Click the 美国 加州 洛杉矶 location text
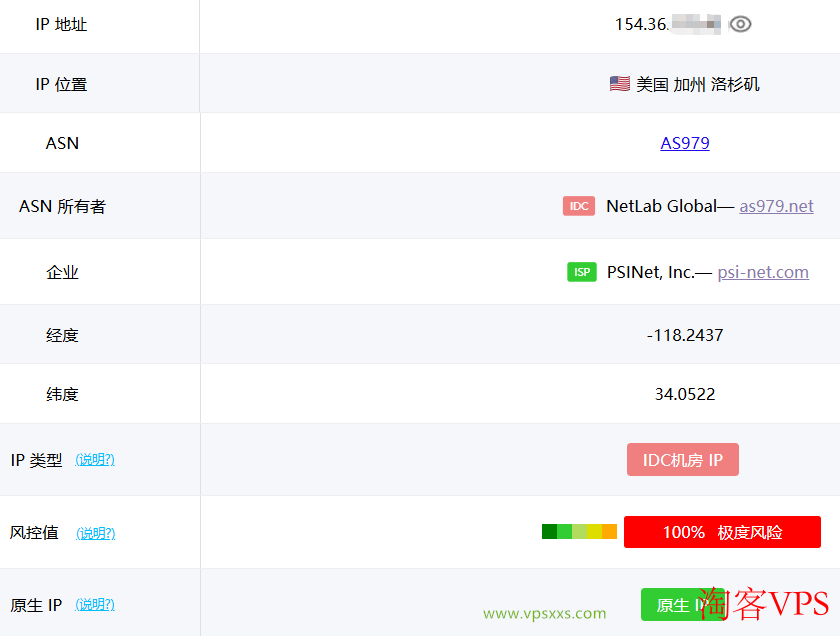The width and height of the screenshot is (840, 636). coord(697,84)
